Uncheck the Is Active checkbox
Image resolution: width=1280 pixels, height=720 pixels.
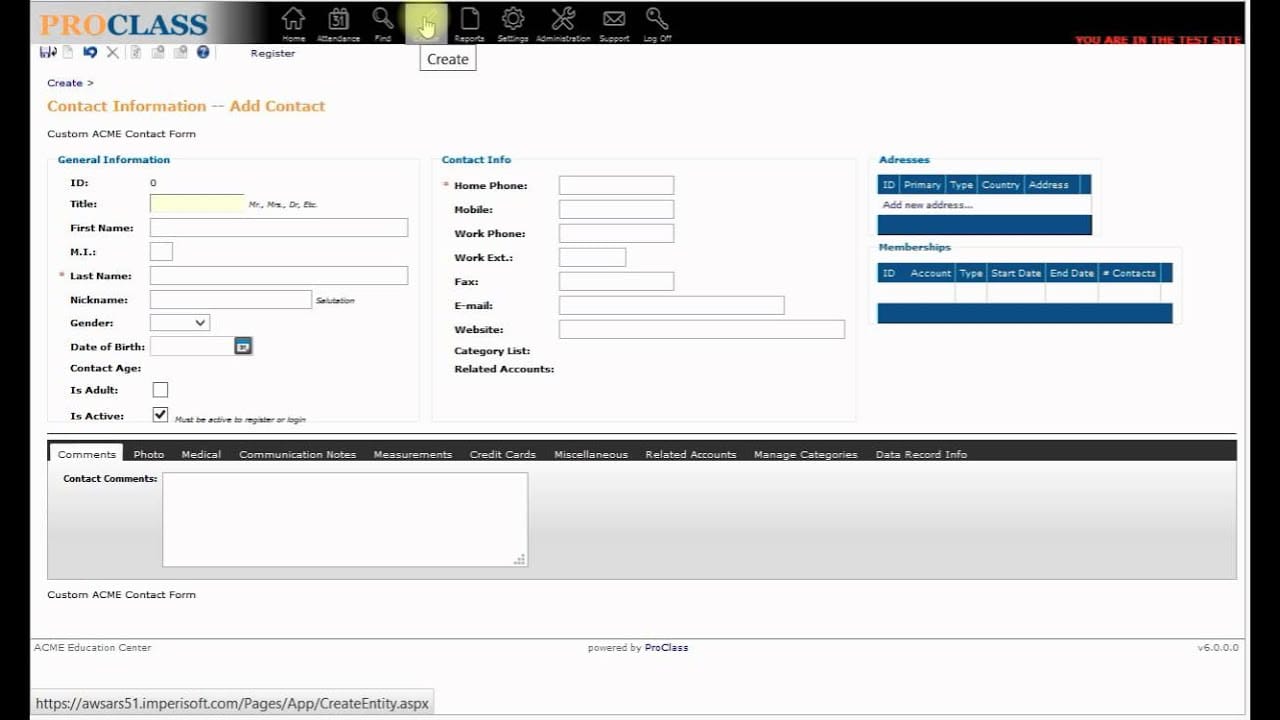click(x=160, y=415)
